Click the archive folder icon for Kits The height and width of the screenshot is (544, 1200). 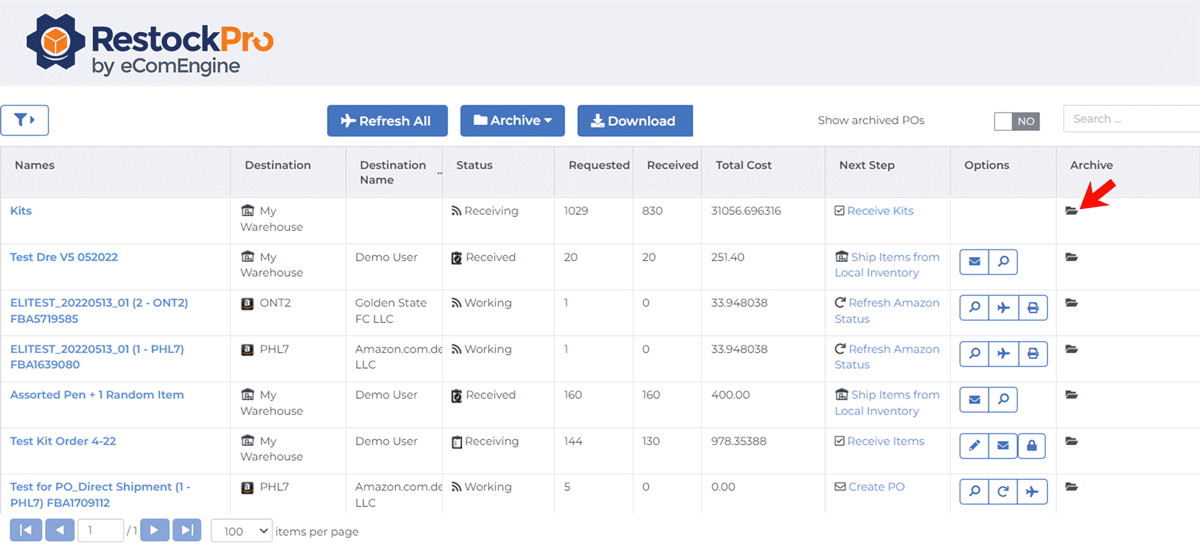[1071, 211]
